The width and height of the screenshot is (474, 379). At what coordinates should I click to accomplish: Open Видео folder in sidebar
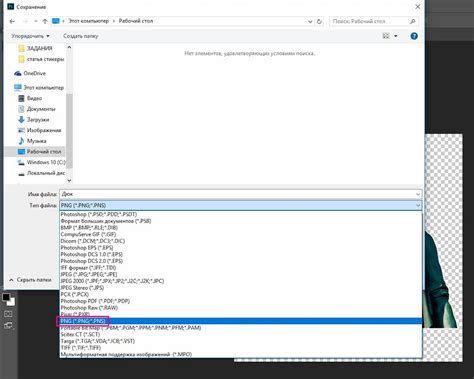point(30,98)
